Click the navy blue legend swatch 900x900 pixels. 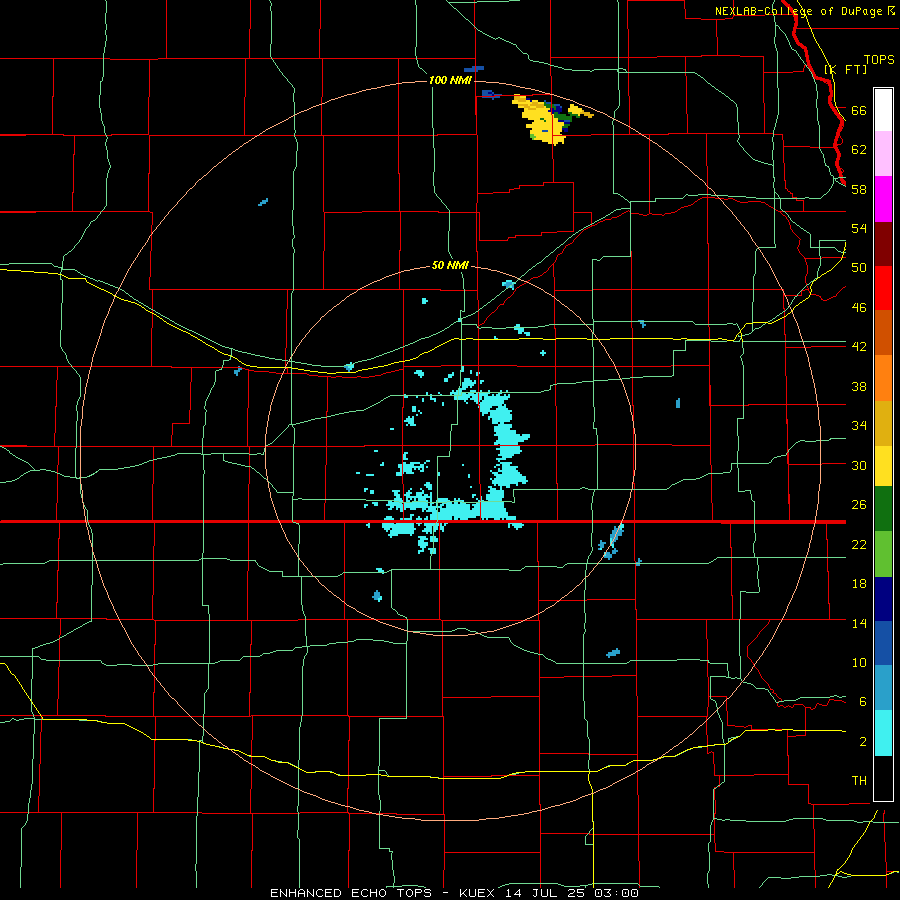(883, 599)
